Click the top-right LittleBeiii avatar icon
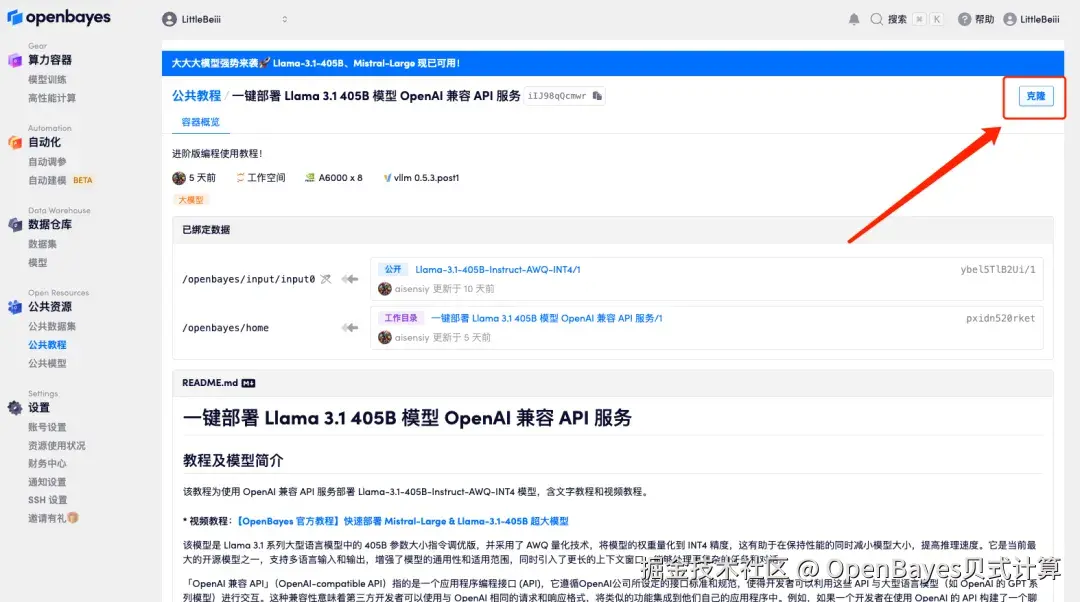This screenshot has width=1080, height=602. (x=1010, y=19)
